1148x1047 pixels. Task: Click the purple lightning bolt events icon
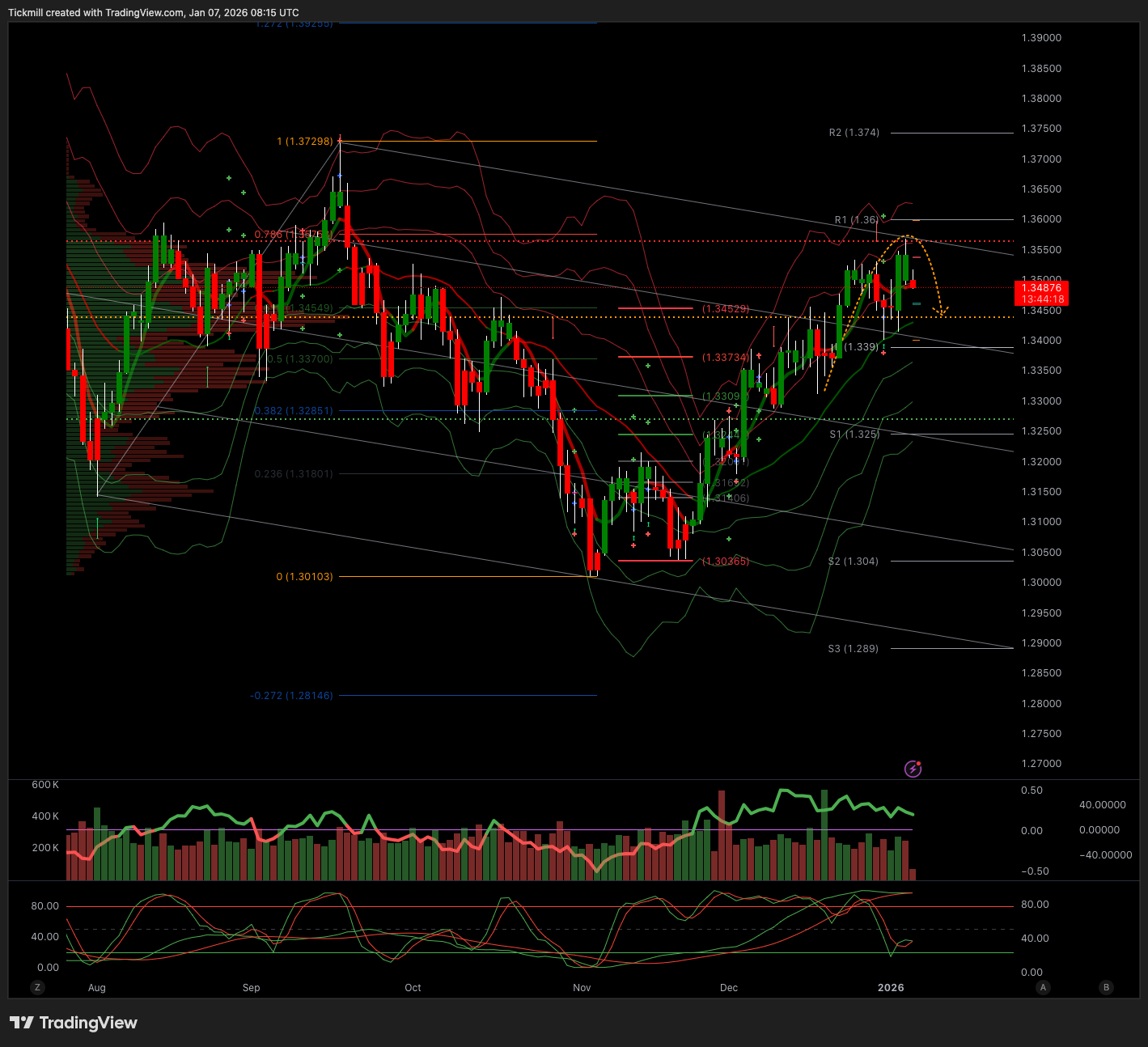tap(913, 769)
